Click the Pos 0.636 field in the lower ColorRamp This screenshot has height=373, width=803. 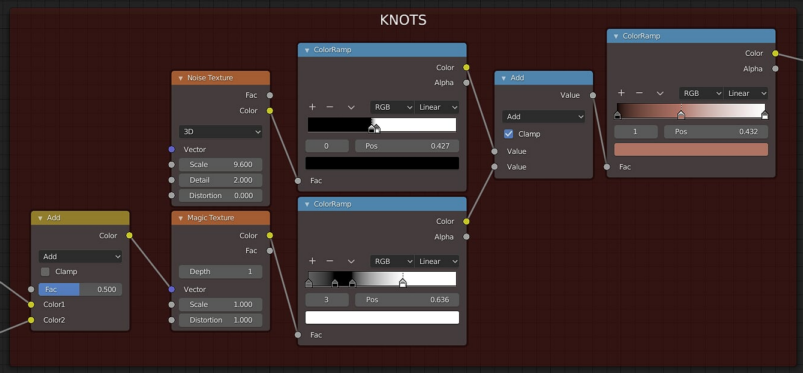click(407, 300)
